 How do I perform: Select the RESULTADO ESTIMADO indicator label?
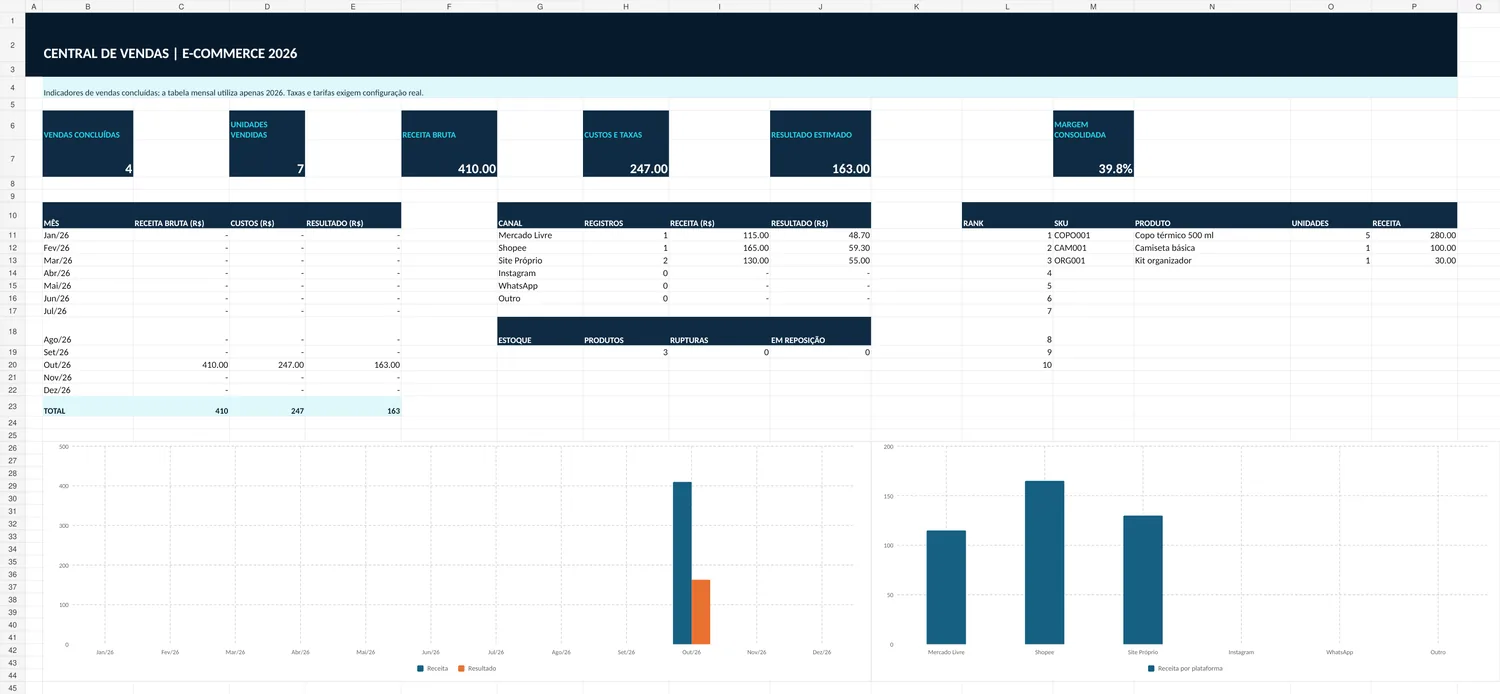pyautogui.click(x=811, y=134)
